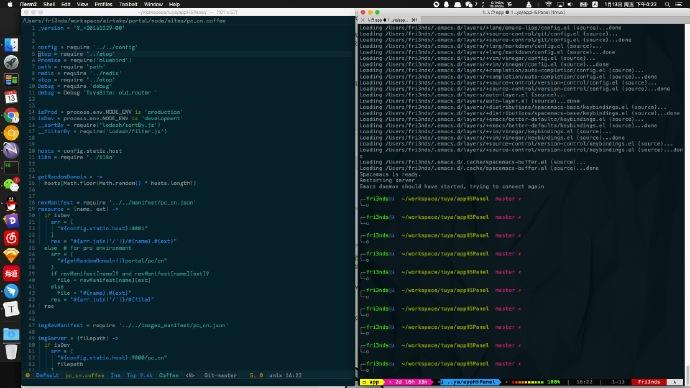Click the yellow dot in Emacs mode line
690x388 pixels.
pos(28,375)
